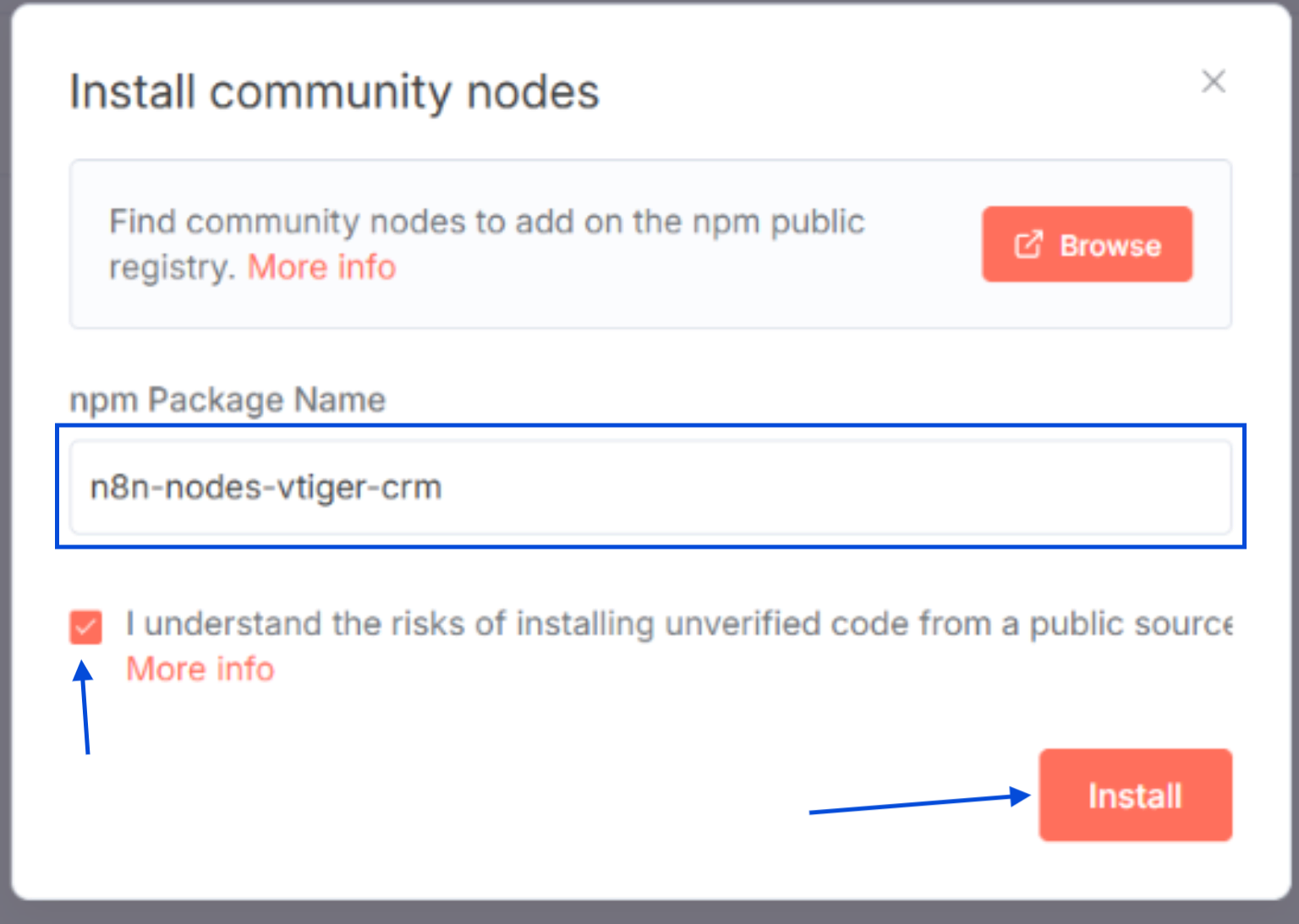Click the 'Install community nodes' heading
The image size is (1299, 924).
click(334, 92)
